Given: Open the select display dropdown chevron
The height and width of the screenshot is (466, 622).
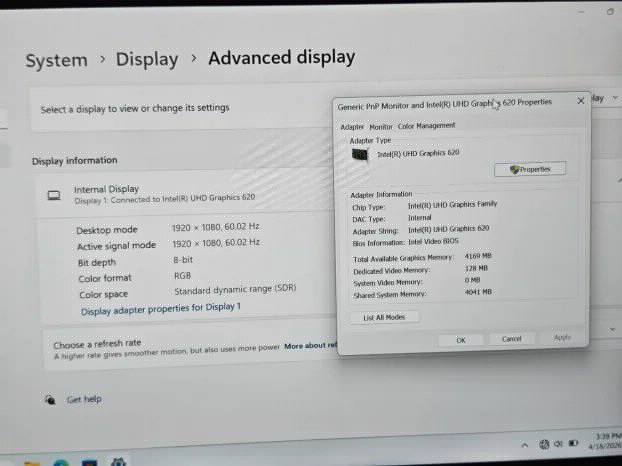Looking at the screenshot, I should click(x=615, y=98).
